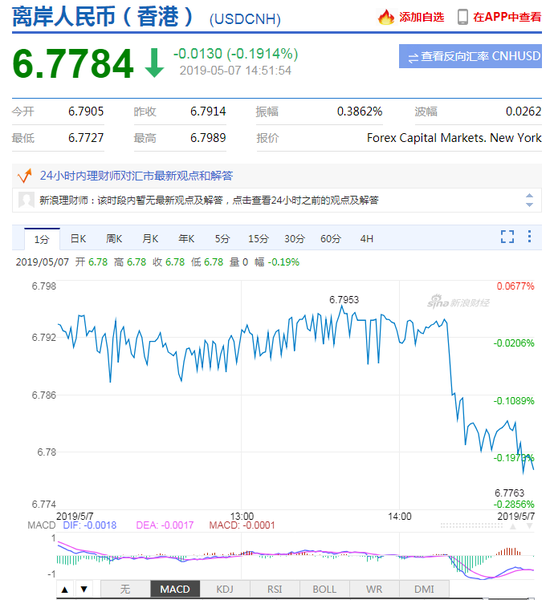The image size is (550, 600).
Task: Click the down arrow of the message scroller
Action: tap(529, 204)
